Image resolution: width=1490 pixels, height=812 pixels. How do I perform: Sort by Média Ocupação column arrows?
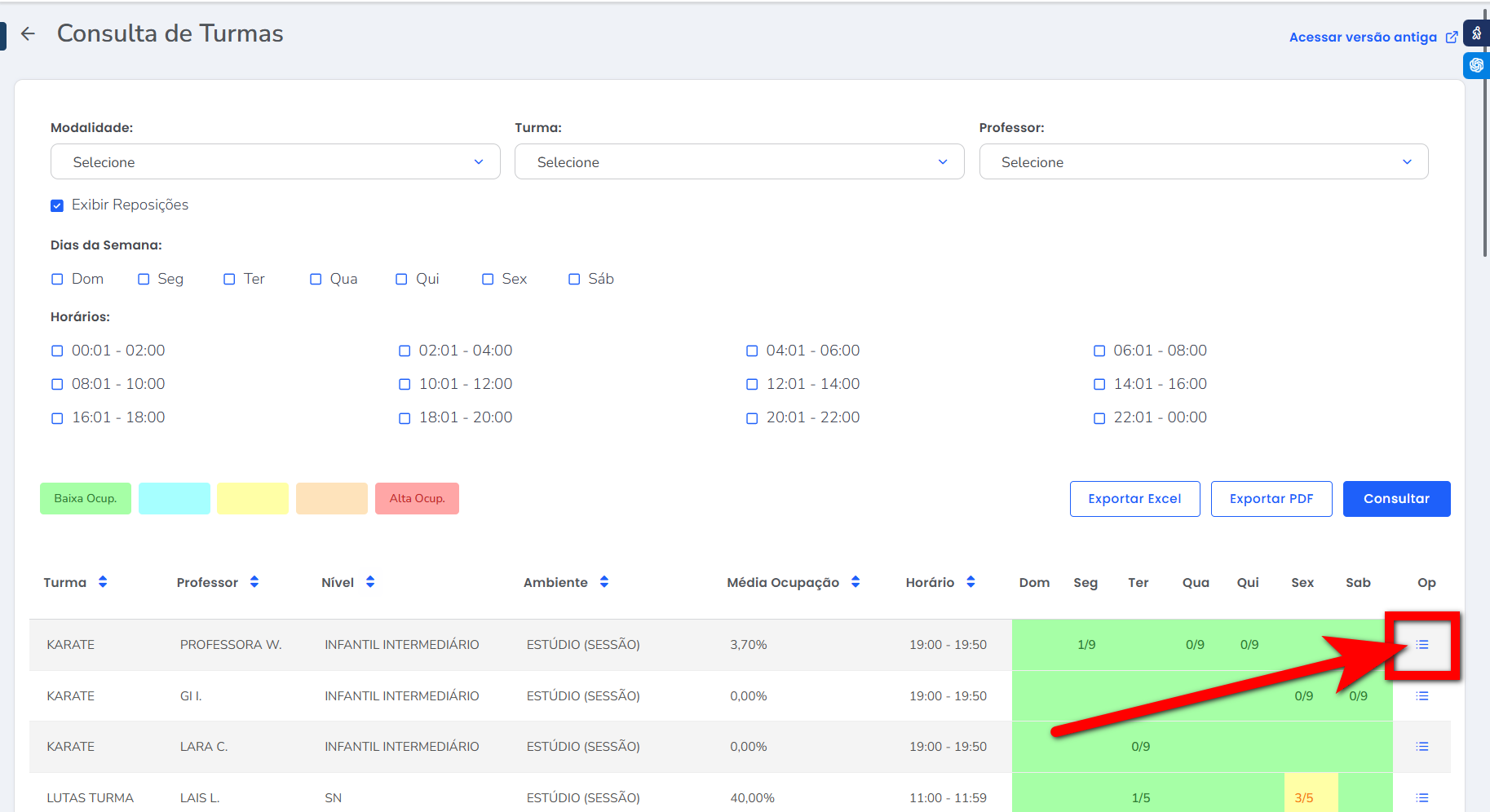pyautogui.click(x=856, y=582)
